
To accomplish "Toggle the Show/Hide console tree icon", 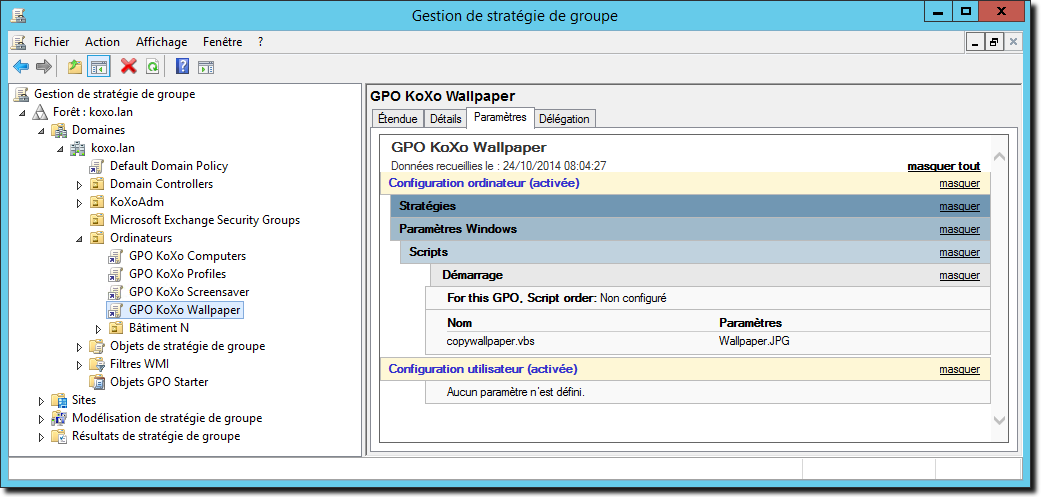I will 99,66.
